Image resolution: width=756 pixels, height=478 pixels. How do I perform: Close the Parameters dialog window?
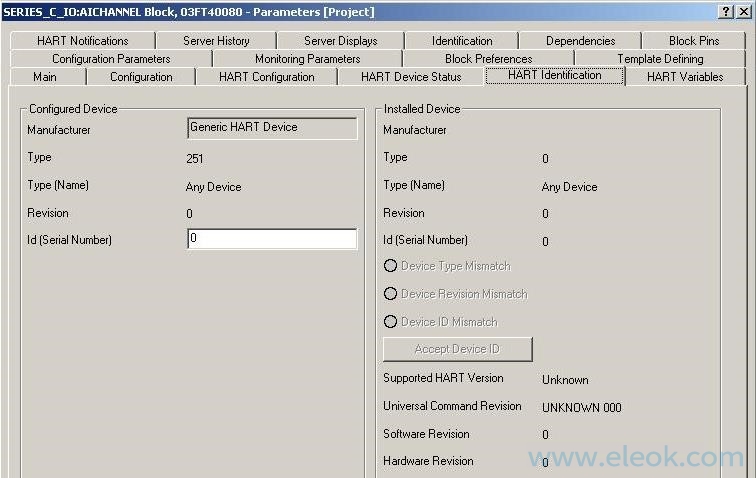coord(743,11)
